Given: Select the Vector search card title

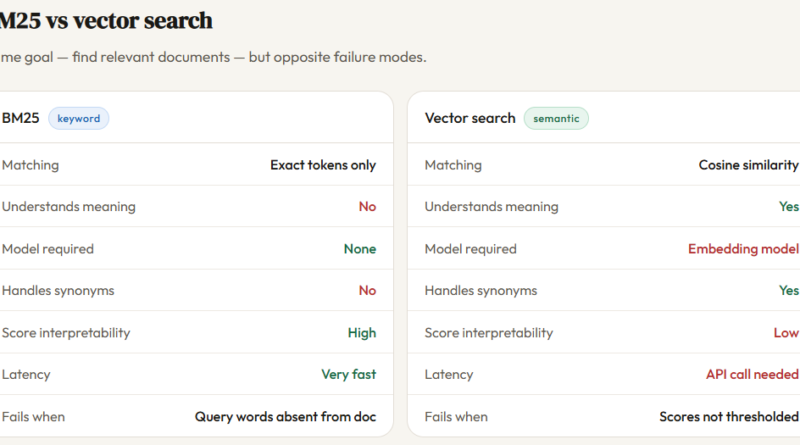Looking at the screenshot, I should click(x=470, y=118).
